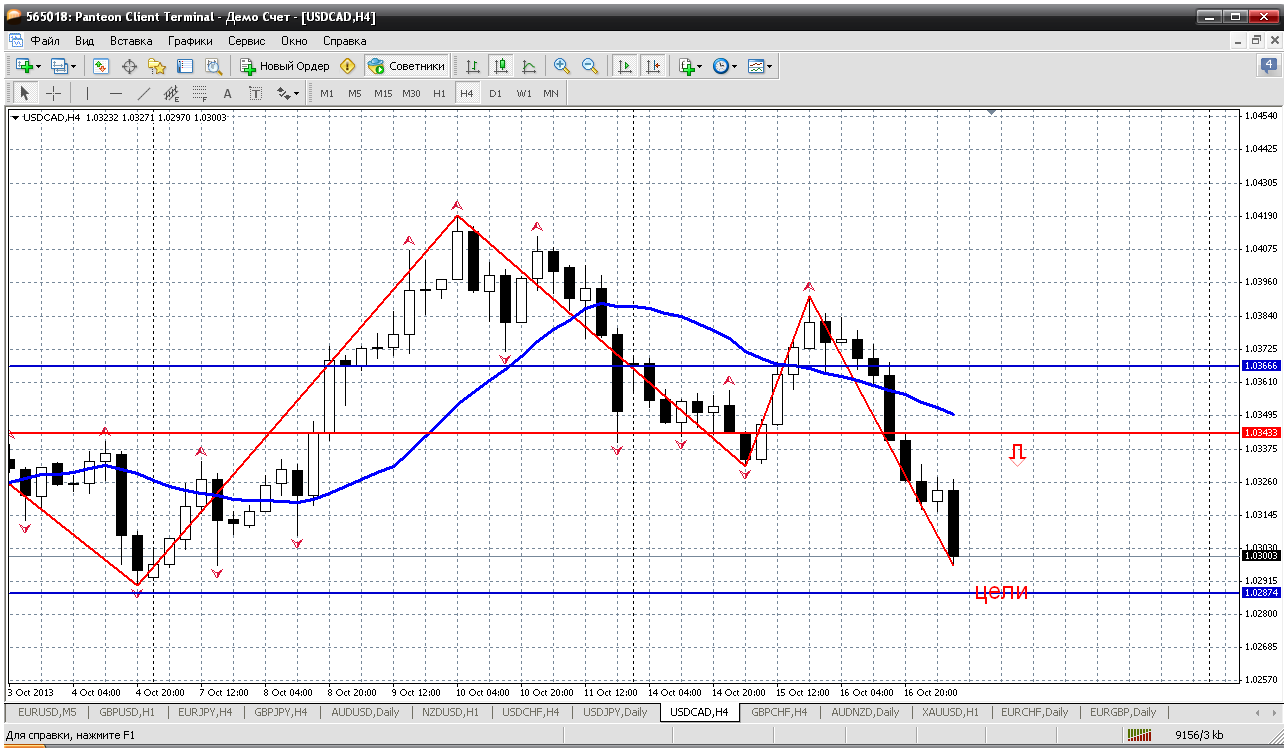
Task: Switch to the GBPUSD,H1 chart tab
Action: click(126, 712)
